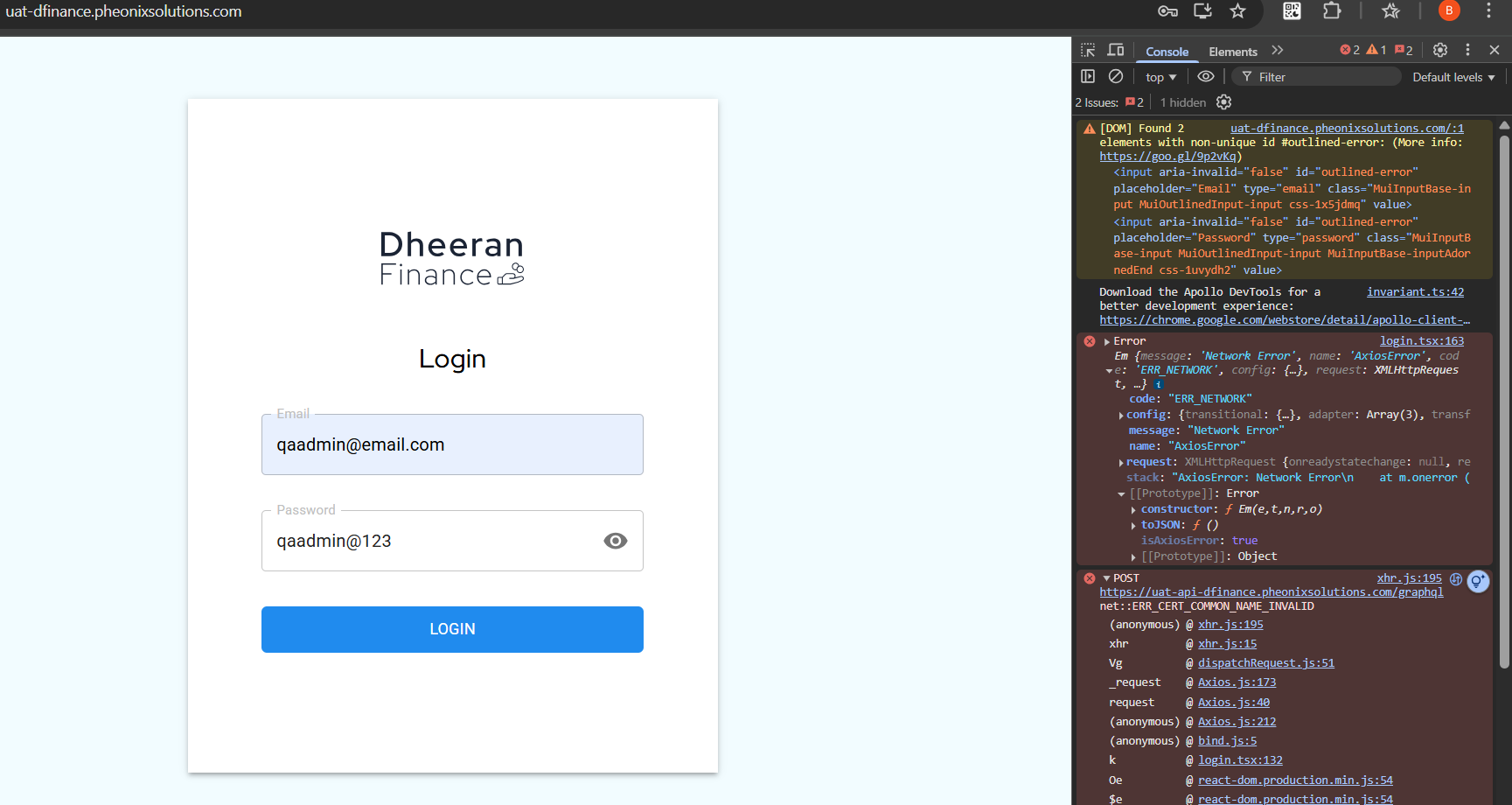Click the password manager key icon
The height and width of the screenshot is (805, 1512).
click(x=1167, y=11)
